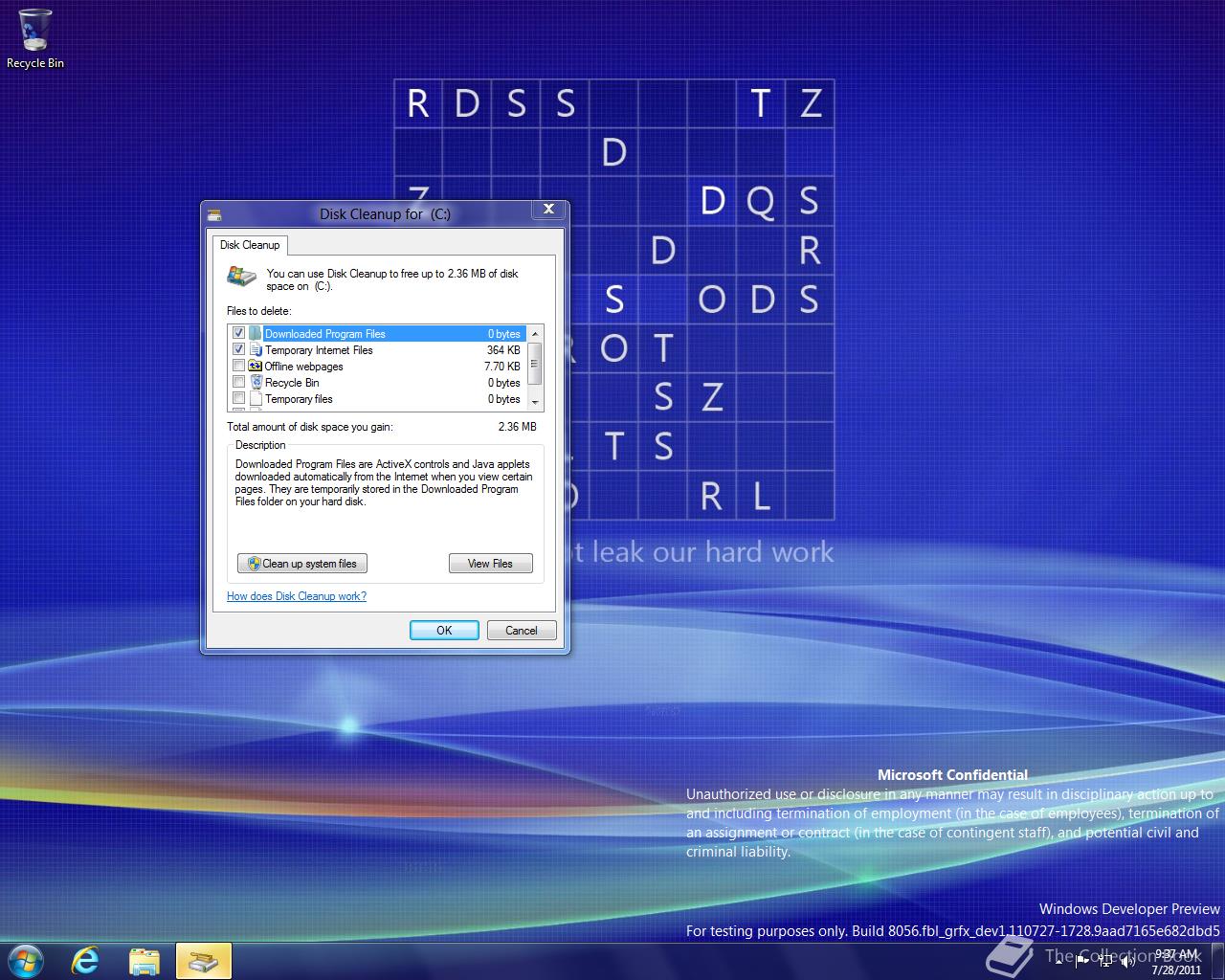Check the Recycle Bin checkbox in list
This screenshot has width=1225, height=980.
238,382
